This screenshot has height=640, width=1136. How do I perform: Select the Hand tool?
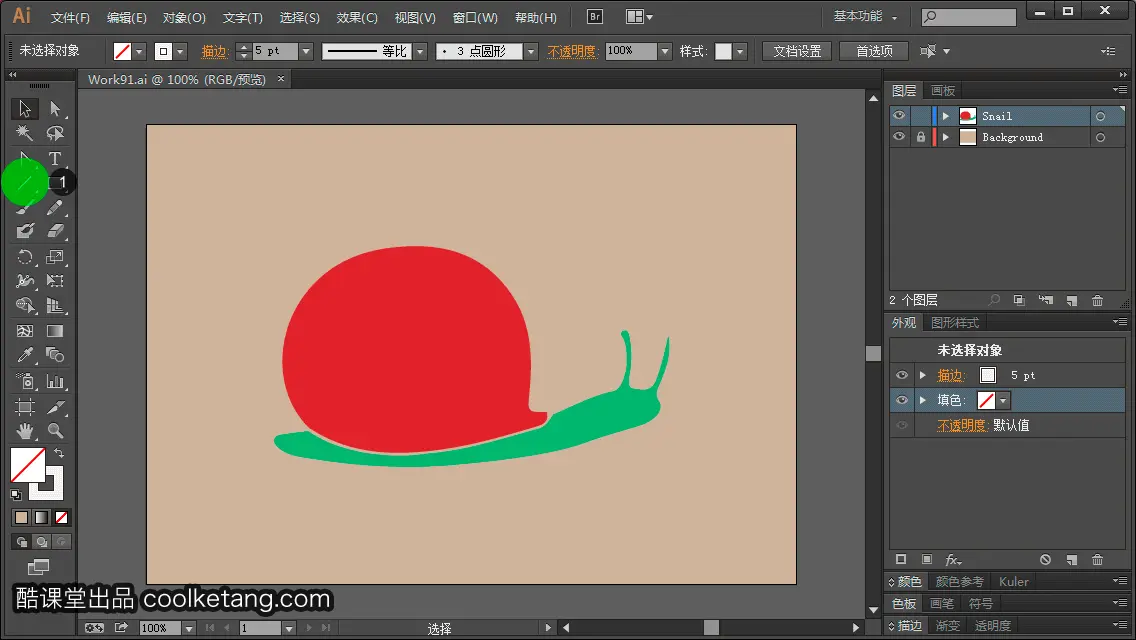click(x=25, y=431)
